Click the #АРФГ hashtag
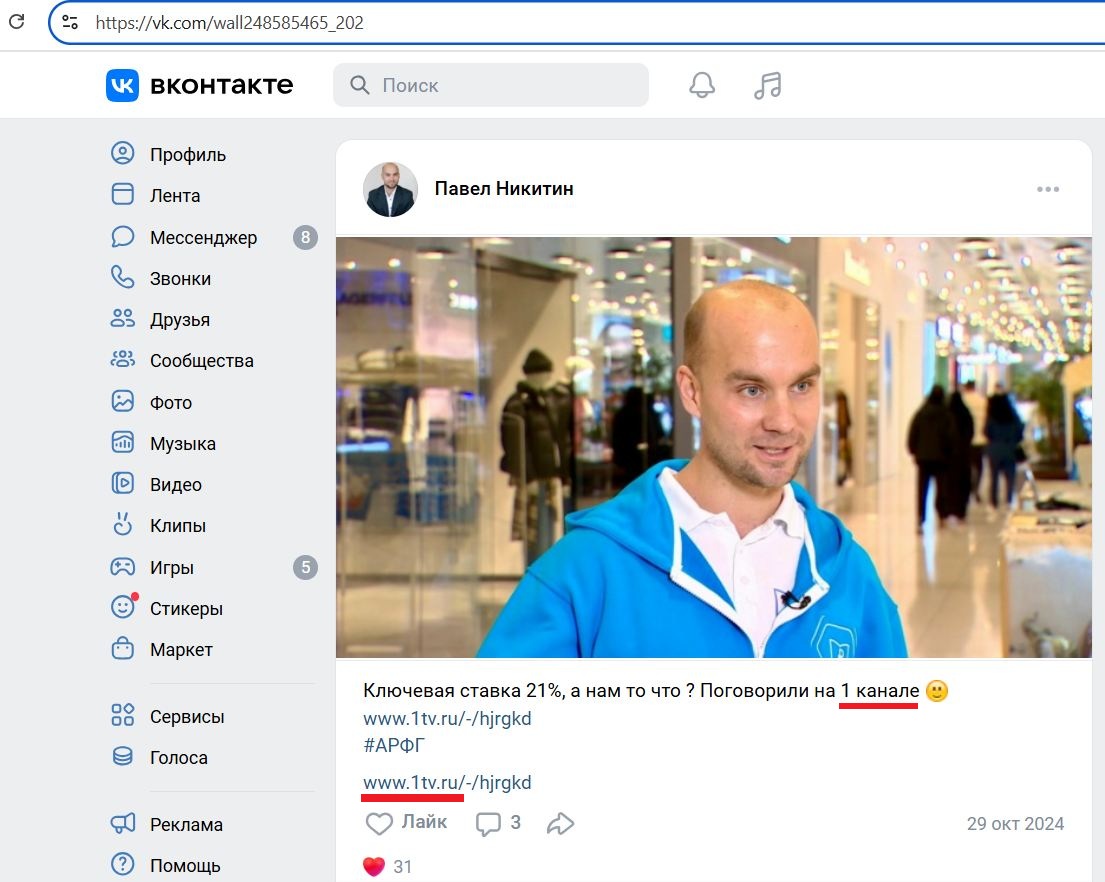Screen dimensions: 1105x882 click(395, 746)
